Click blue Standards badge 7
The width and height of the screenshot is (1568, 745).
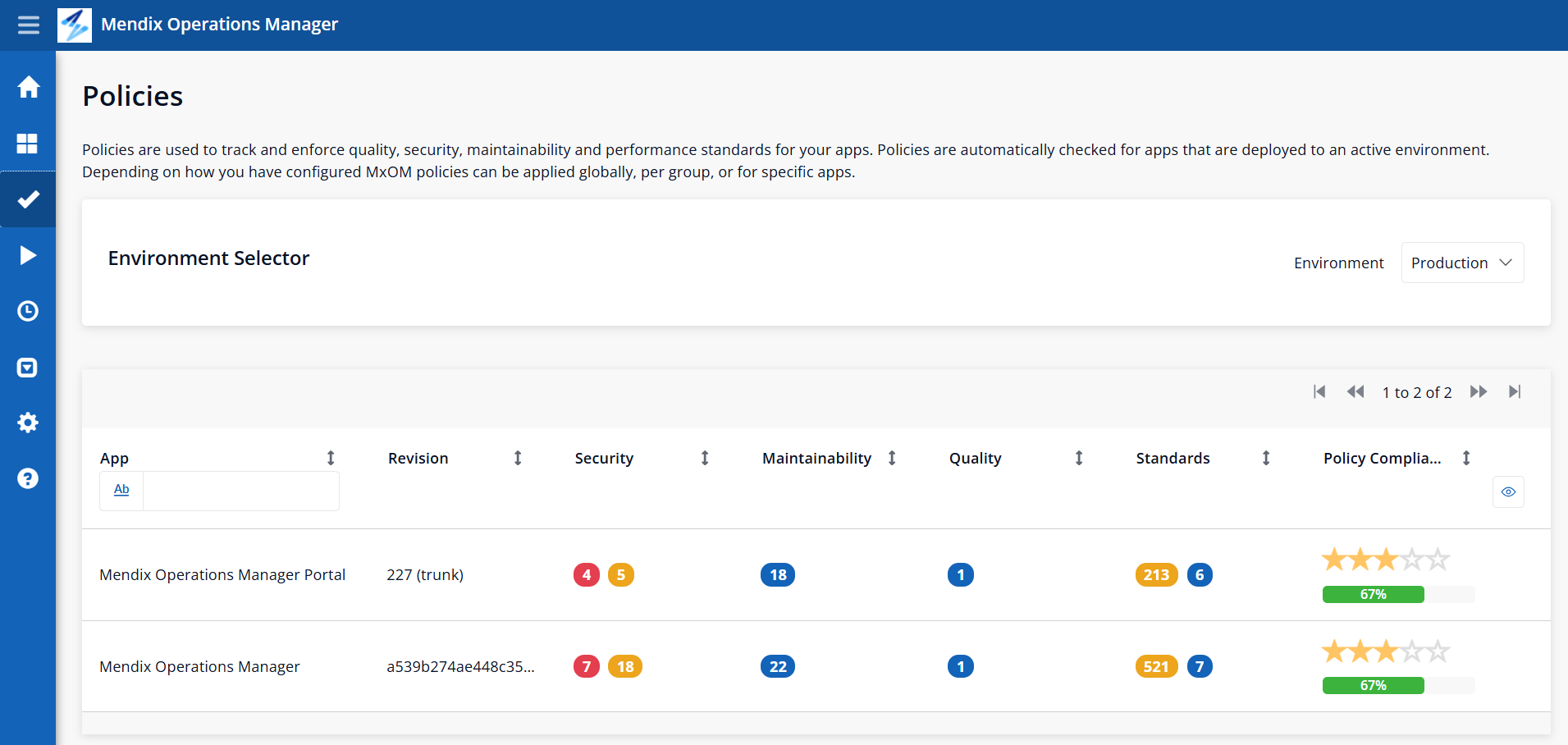coord(1200,666)
